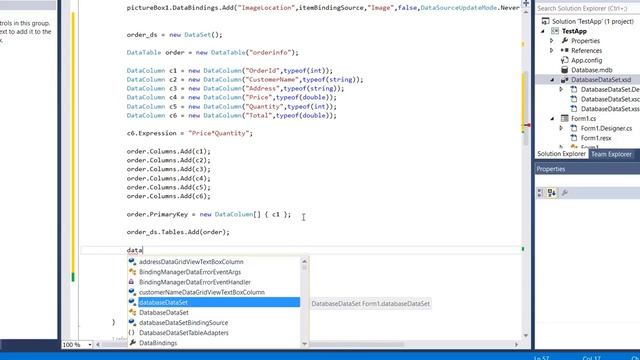The height and width of the screenshot is (360, 640).
Task: Pick DataBindings property suggestion
Action: click(158, 343)
